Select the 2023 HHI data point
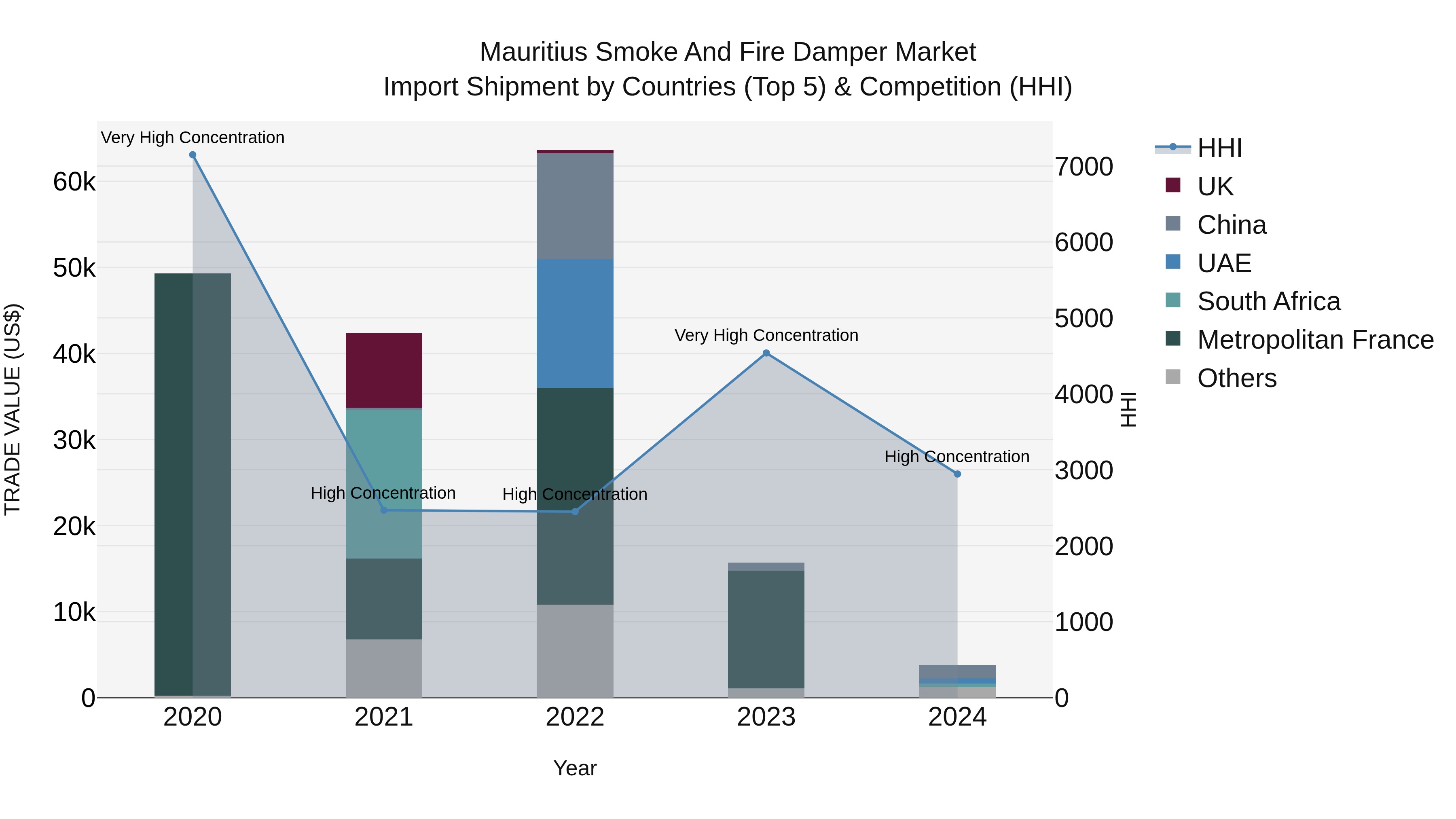1456x819 pixels. pyautogui.click(x=766, y=353)
